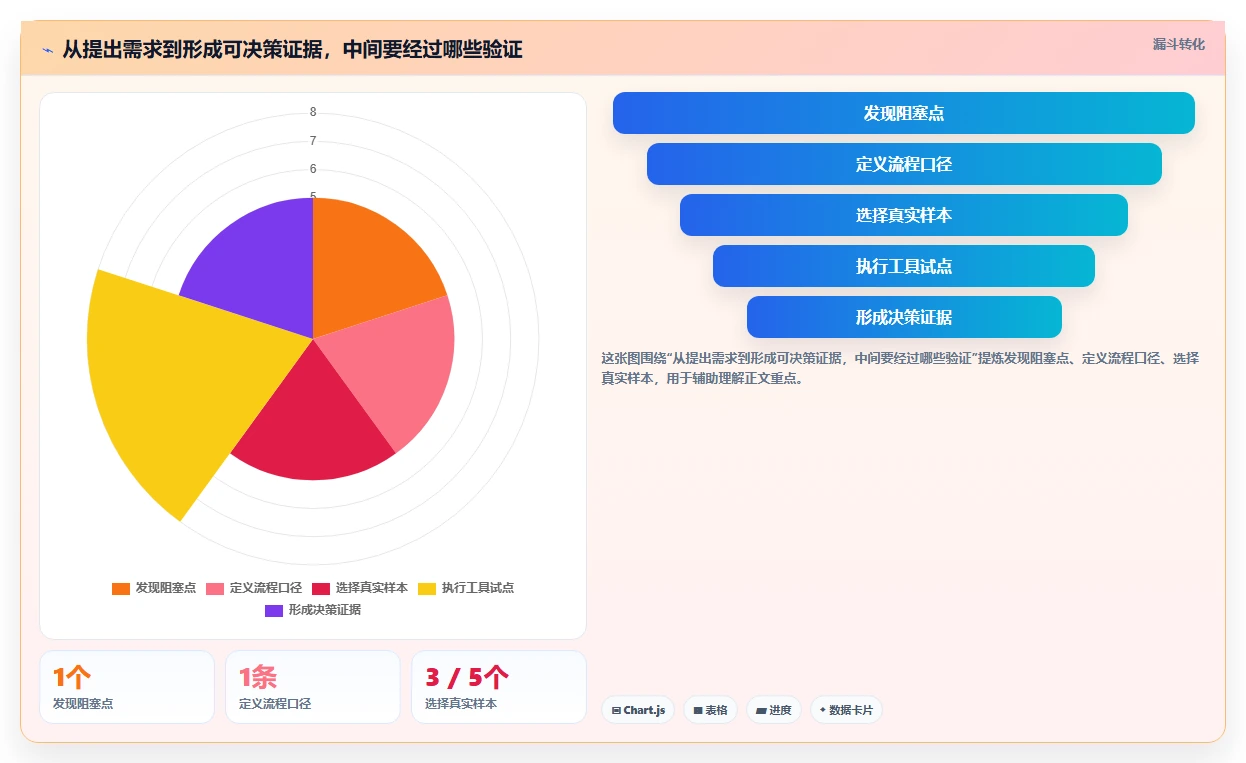
Task: Click the 执行工具试点 funnel bar
Action: point(904,266)
